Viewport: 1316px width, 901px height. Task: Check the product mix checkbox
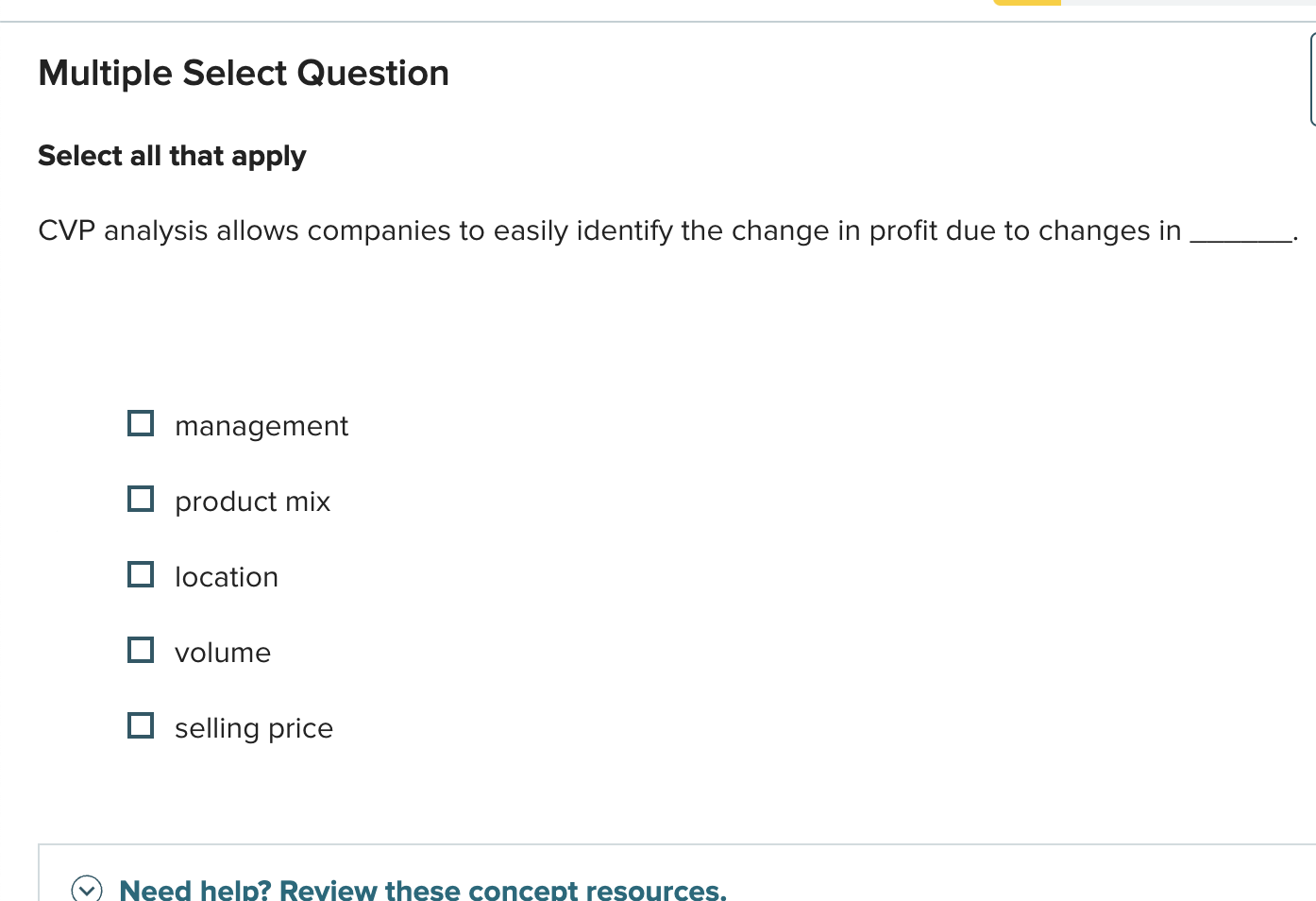(x=140, y=498)
